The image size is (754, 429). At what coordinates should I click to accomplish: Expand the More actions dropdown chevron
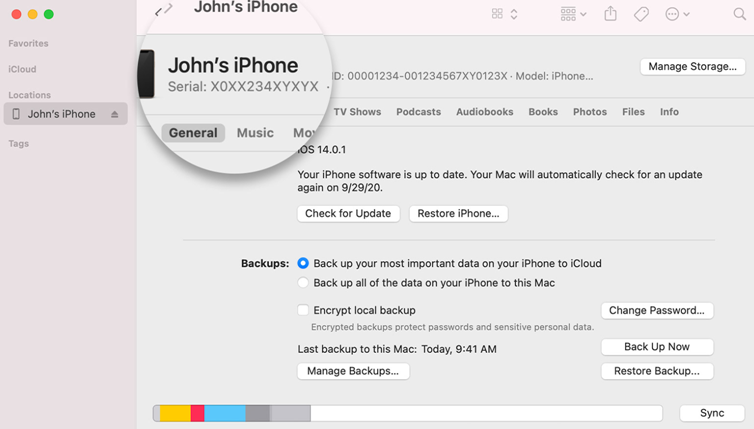tap(686, 14)
